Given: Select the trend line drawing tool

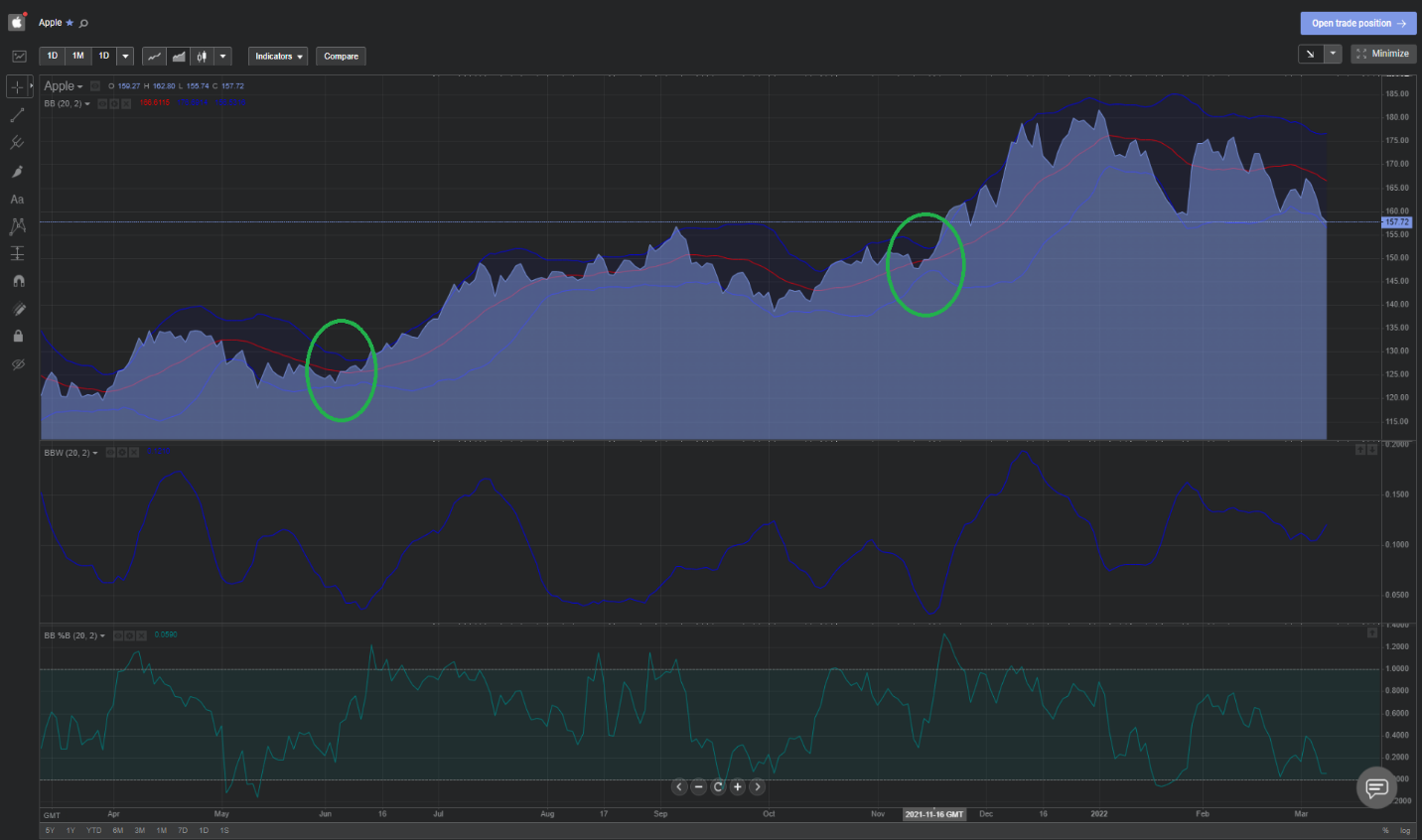Looking at the screenshot, I should tap(17, 115).
